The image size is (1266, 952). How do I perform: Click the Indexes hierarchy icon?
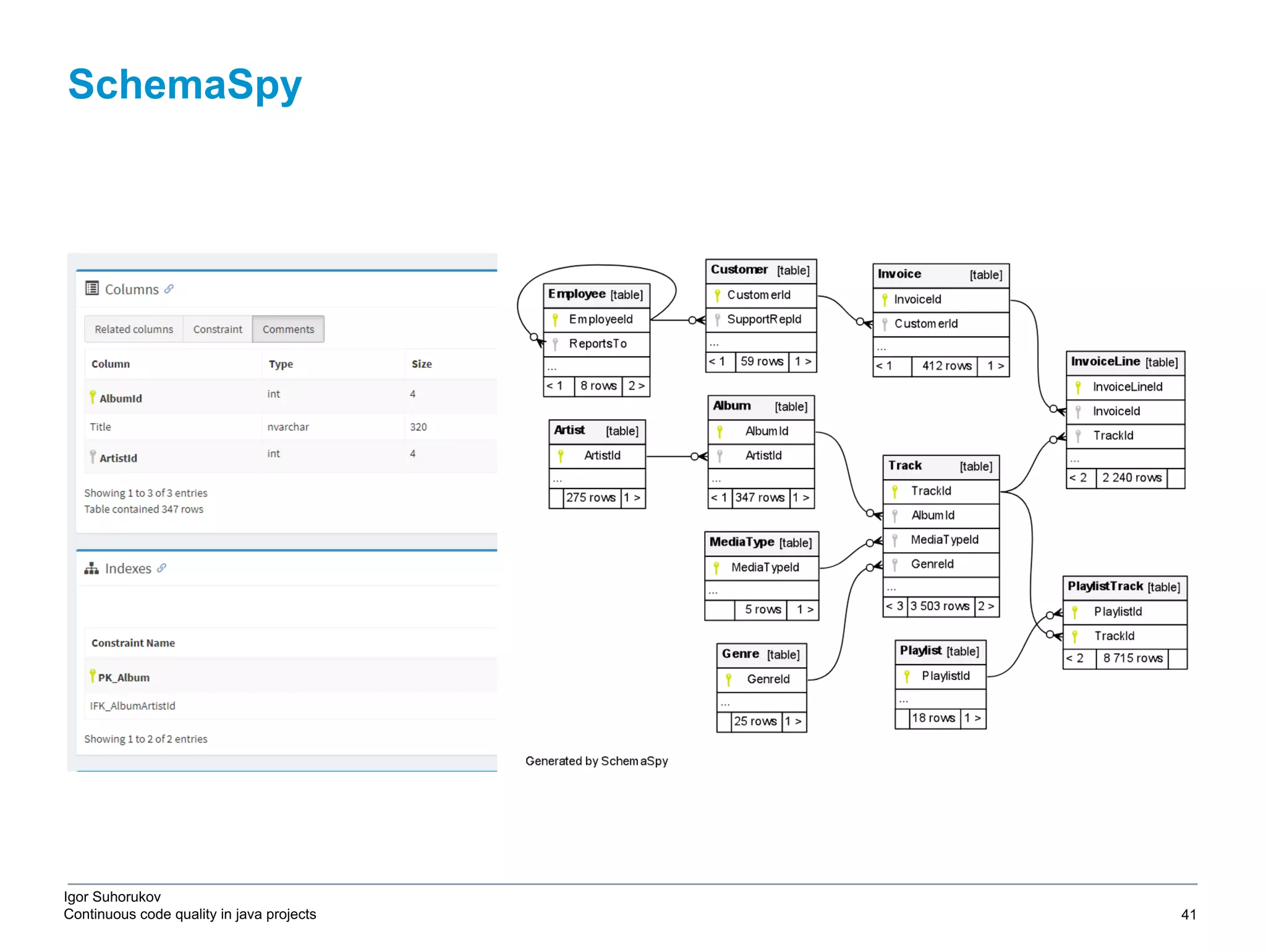click(91, 568)
